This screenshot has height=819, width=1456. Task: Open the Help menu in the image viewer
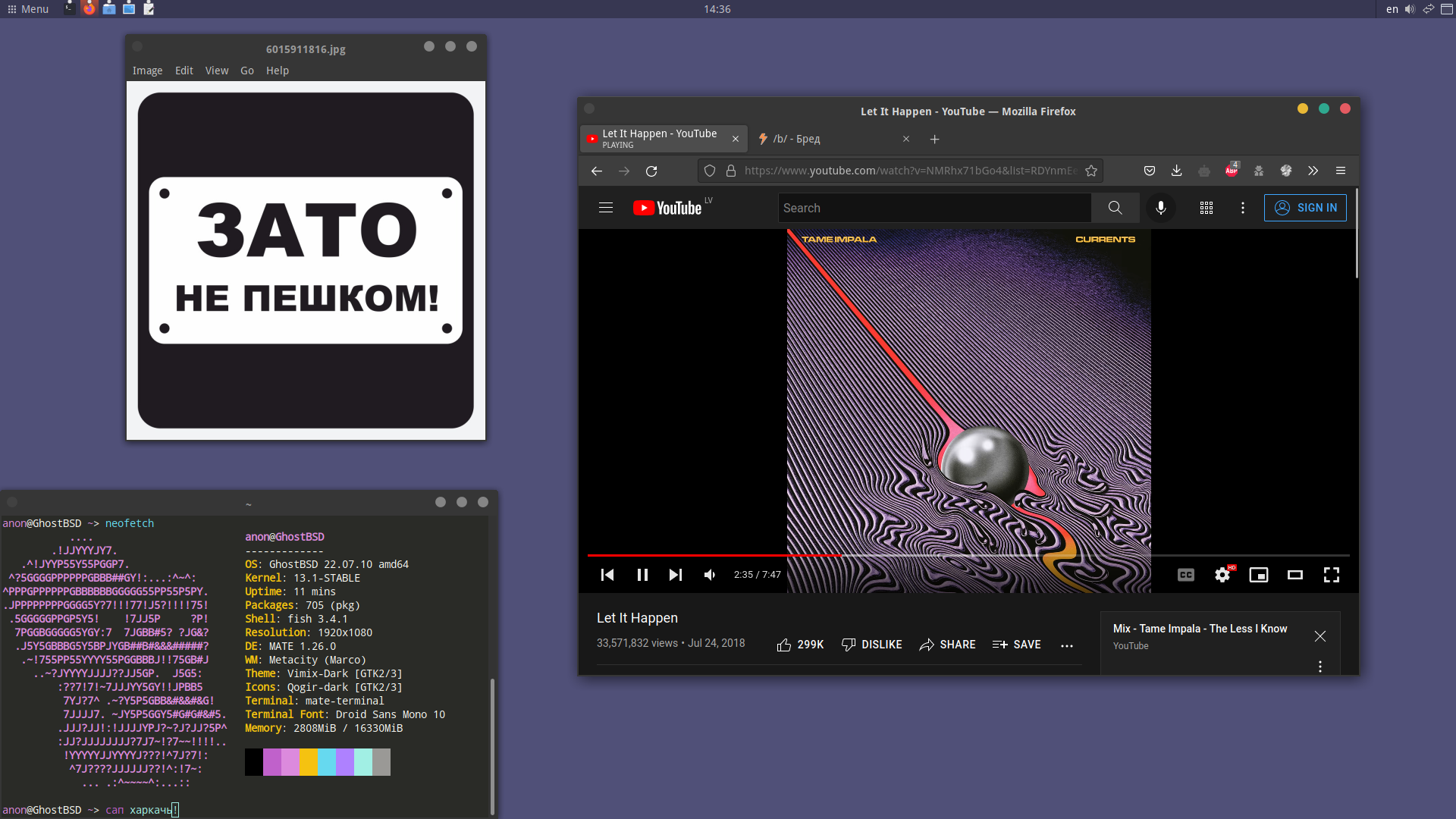[x=278, y=71]
